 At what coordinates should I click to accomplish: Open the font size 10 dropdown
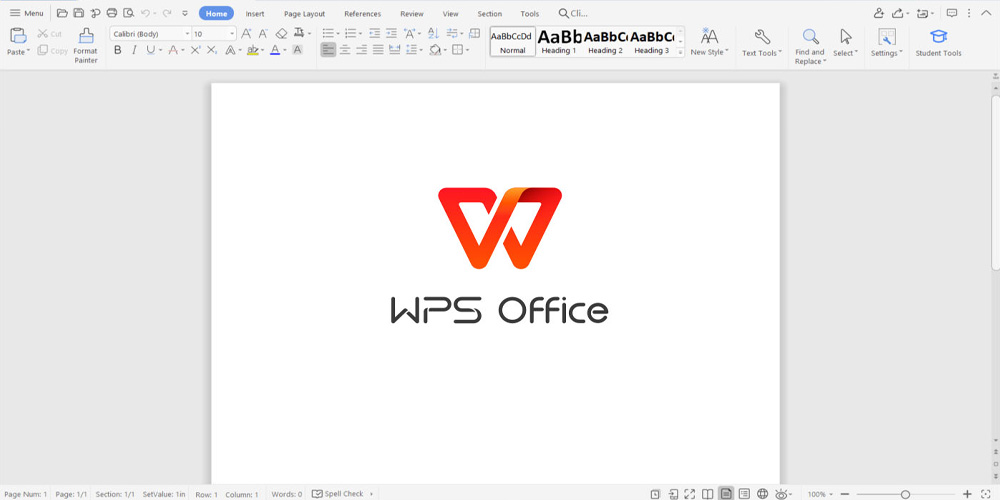point(232,34)
